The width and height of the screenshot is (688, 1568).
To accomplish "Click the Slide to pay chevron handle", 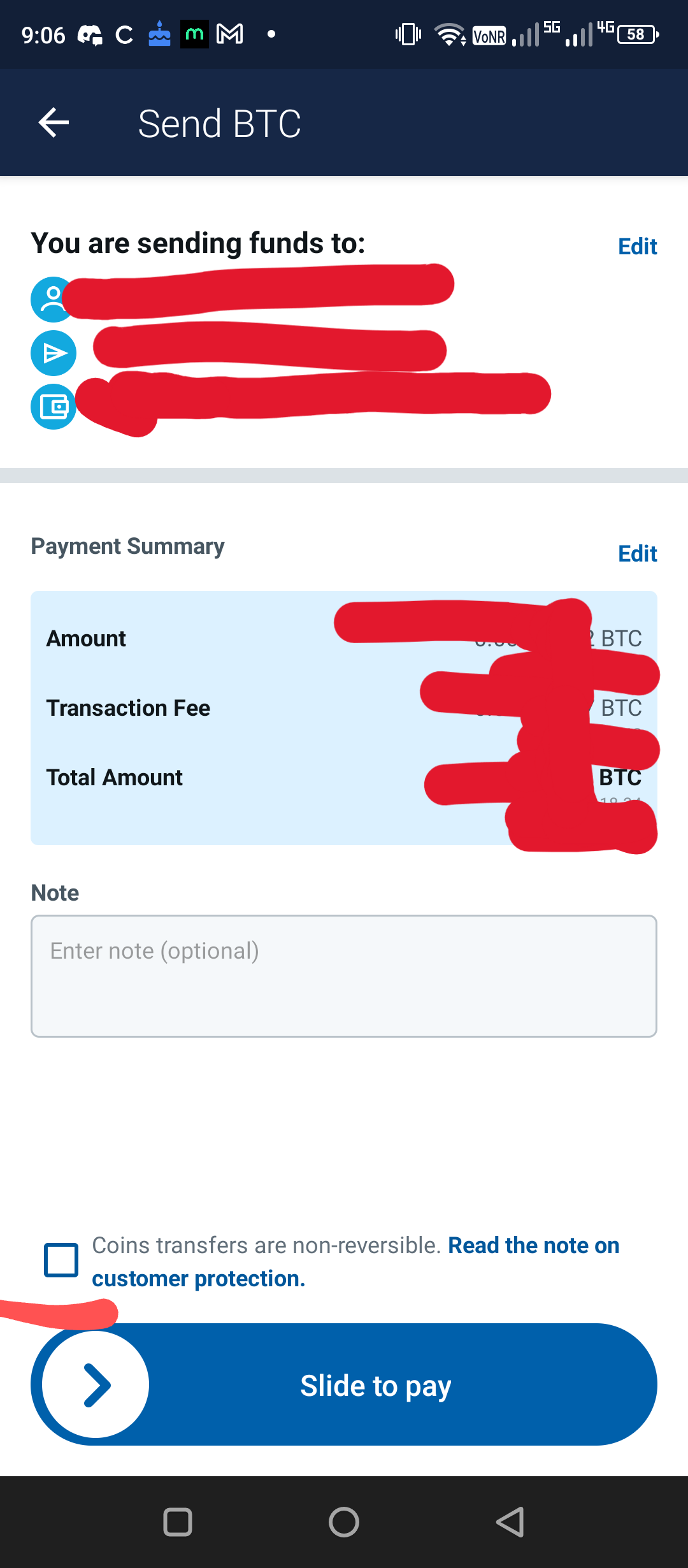I will (x=96, y=1384).
